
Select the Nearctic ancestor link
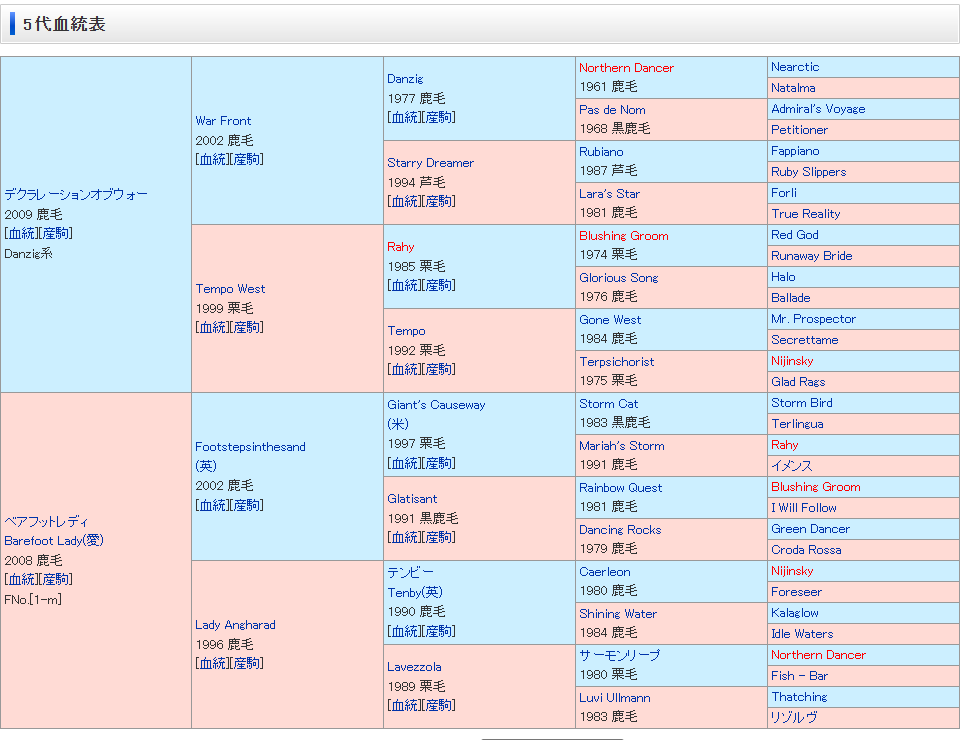click(x=795, y=67)
